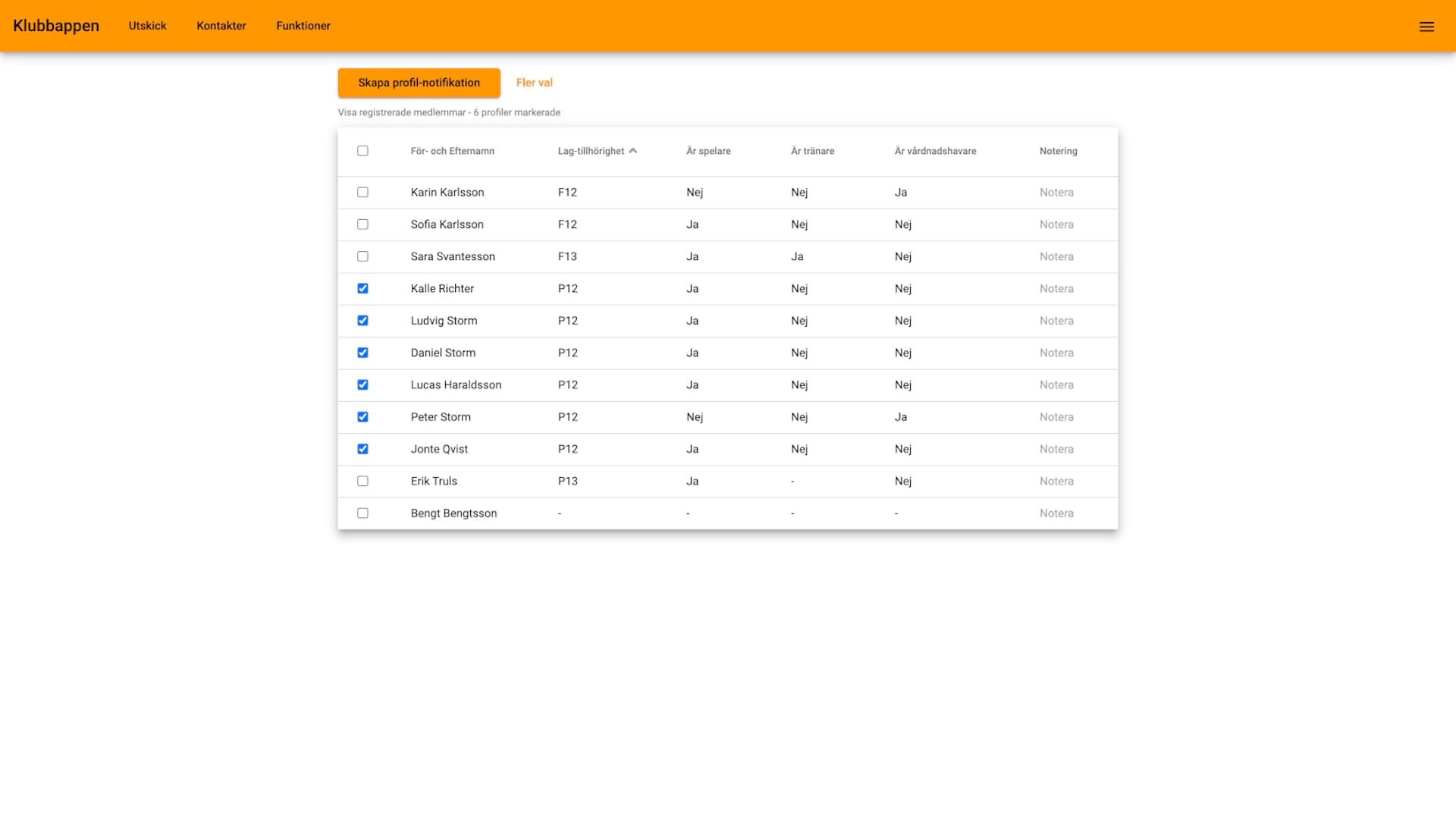Check the Erik Truls checkbox
1456x819 pixels.
[x=362, y=481]
